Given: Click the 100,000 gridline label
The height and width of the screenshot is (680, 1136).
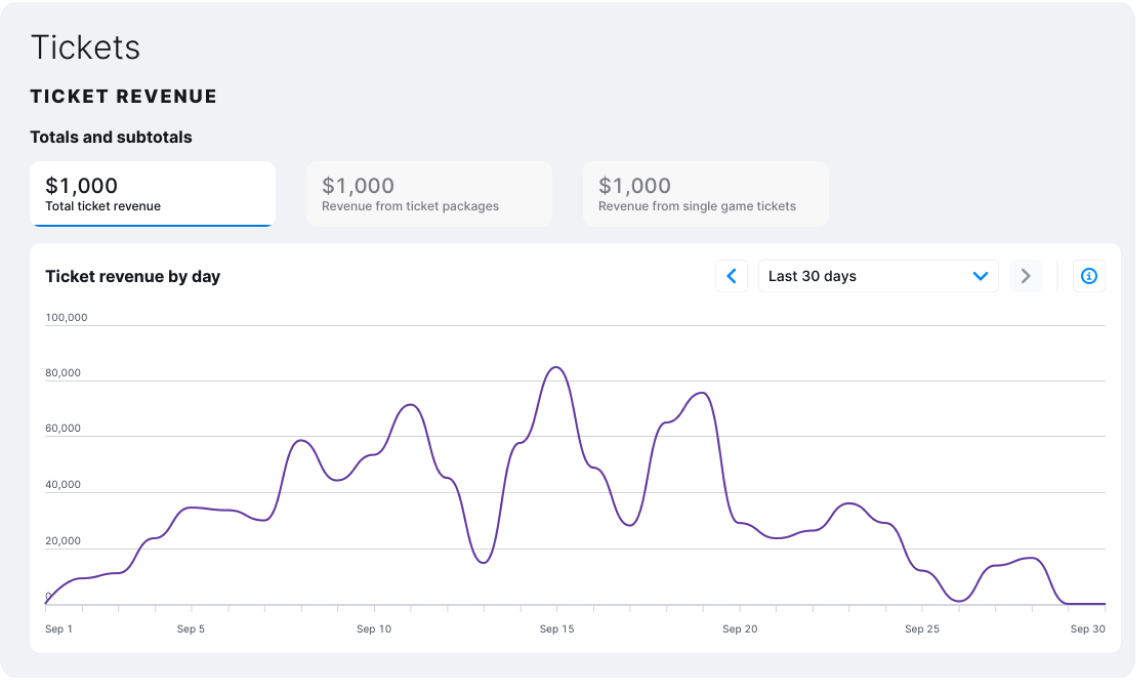Looking at the screenshot, I should (66, 317).
